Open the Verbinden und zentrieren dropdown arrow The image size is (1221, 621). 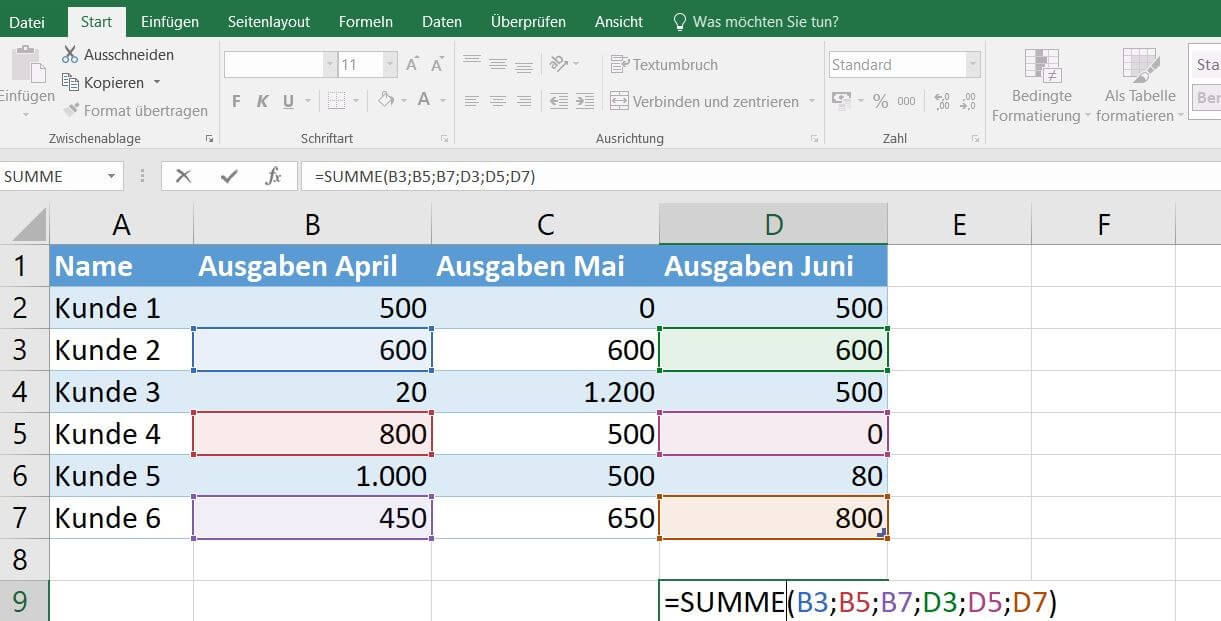click(x=811, y=102)
